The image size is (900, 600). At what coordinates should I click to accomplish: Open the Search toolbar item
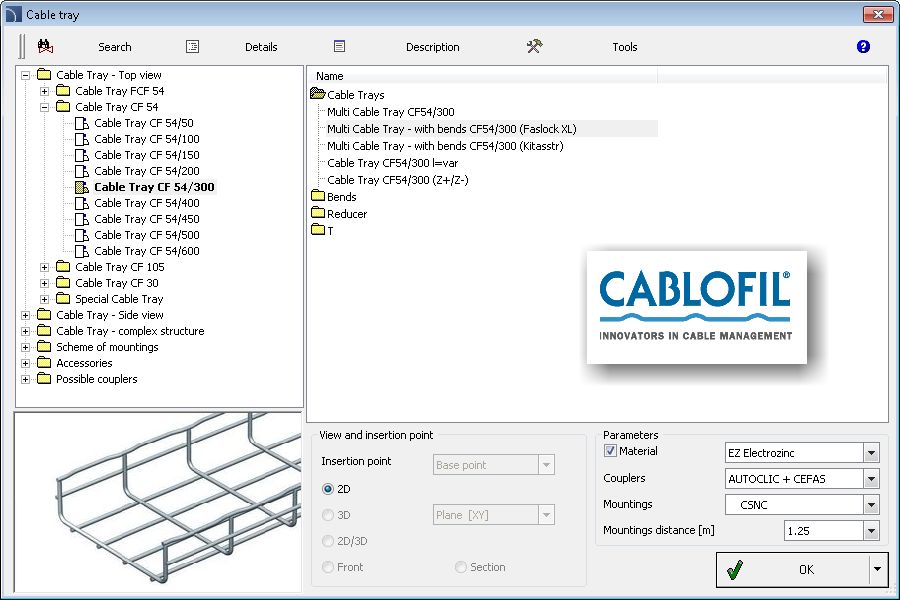click(115, 47)
